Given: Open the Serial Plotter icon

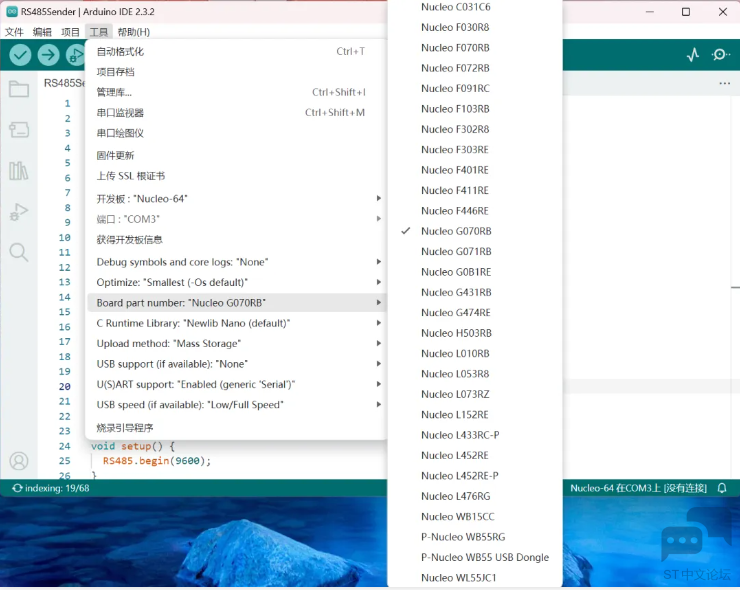Looking at the screenshot, I should [x=693, y=55].
